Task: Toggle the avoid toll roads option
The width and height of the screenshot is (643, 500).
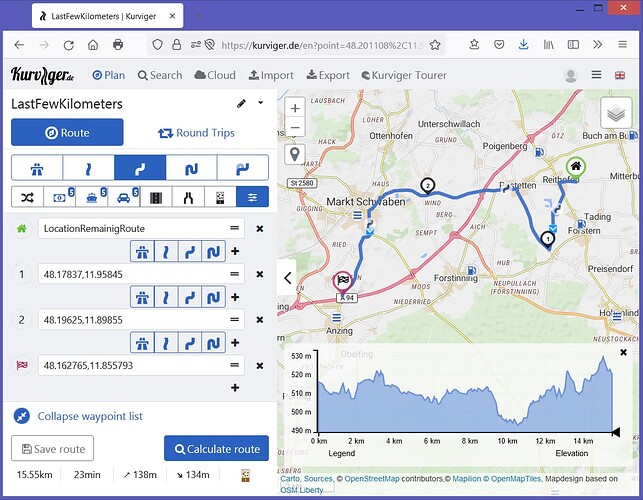Action: (x=57, y=197)
